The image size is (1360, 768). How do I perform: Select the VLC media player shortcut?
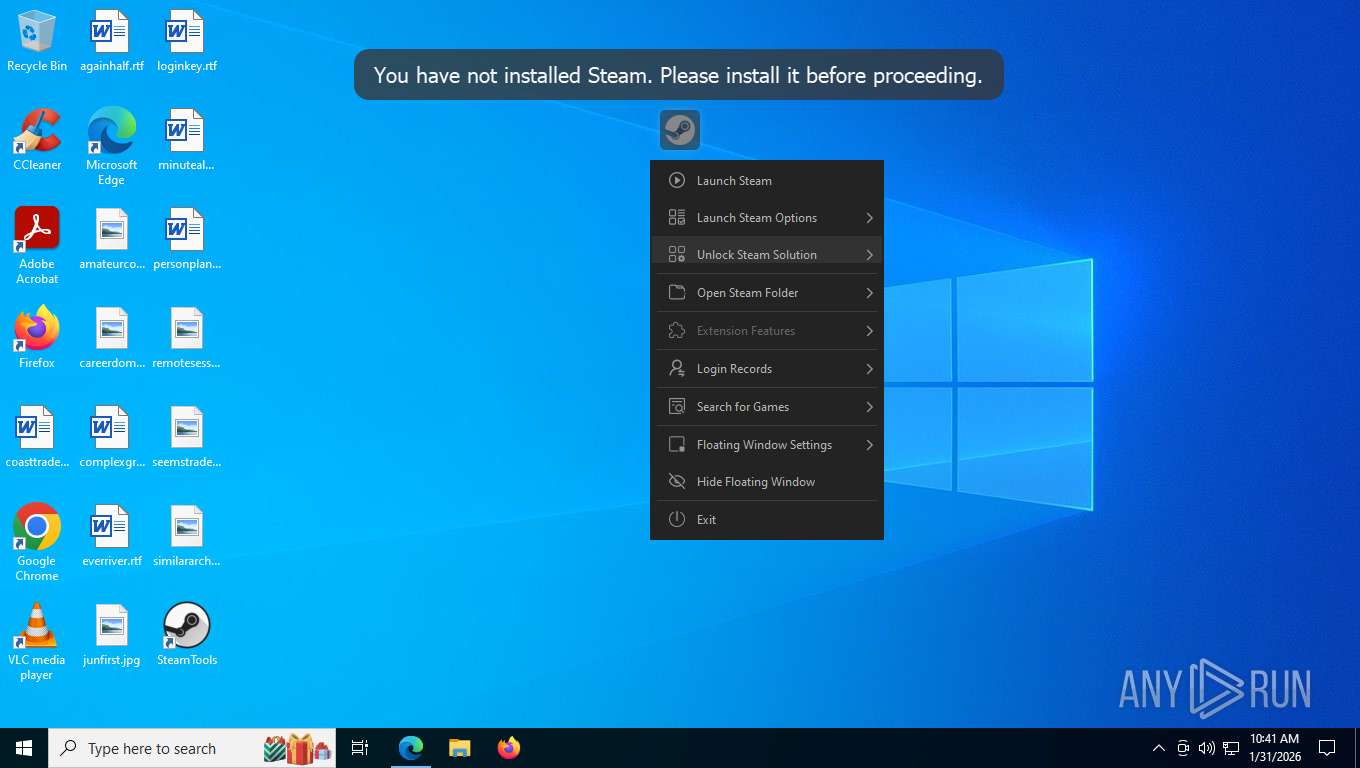pos(37,641)
